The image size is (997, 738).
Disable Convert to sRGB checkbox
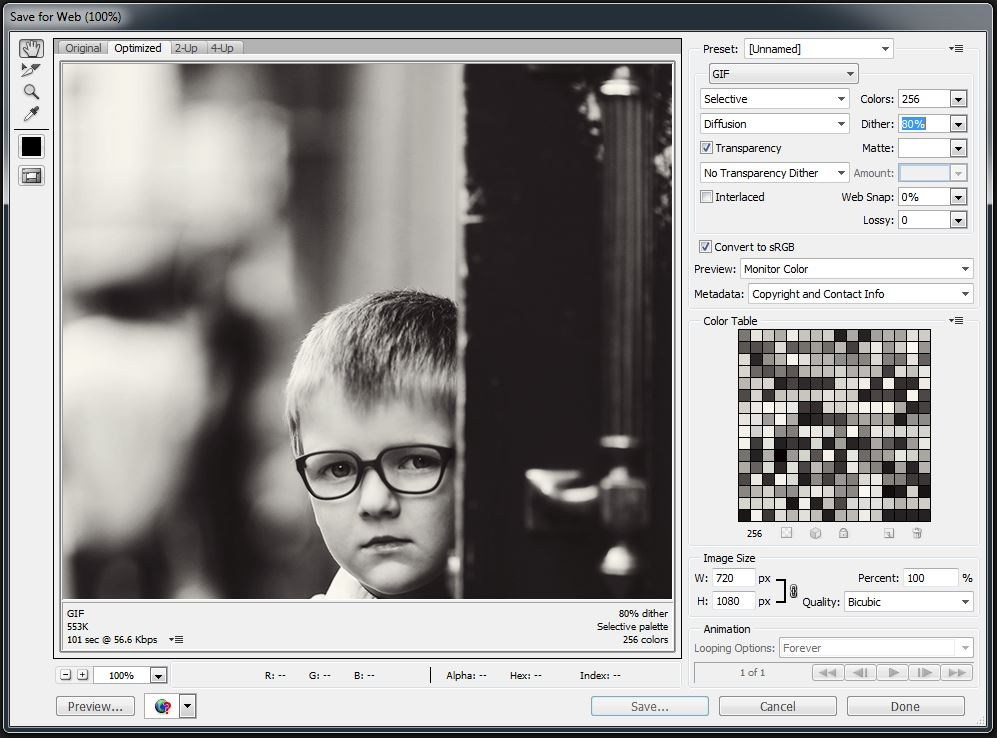pyautogui.click(x=706, y=247)
